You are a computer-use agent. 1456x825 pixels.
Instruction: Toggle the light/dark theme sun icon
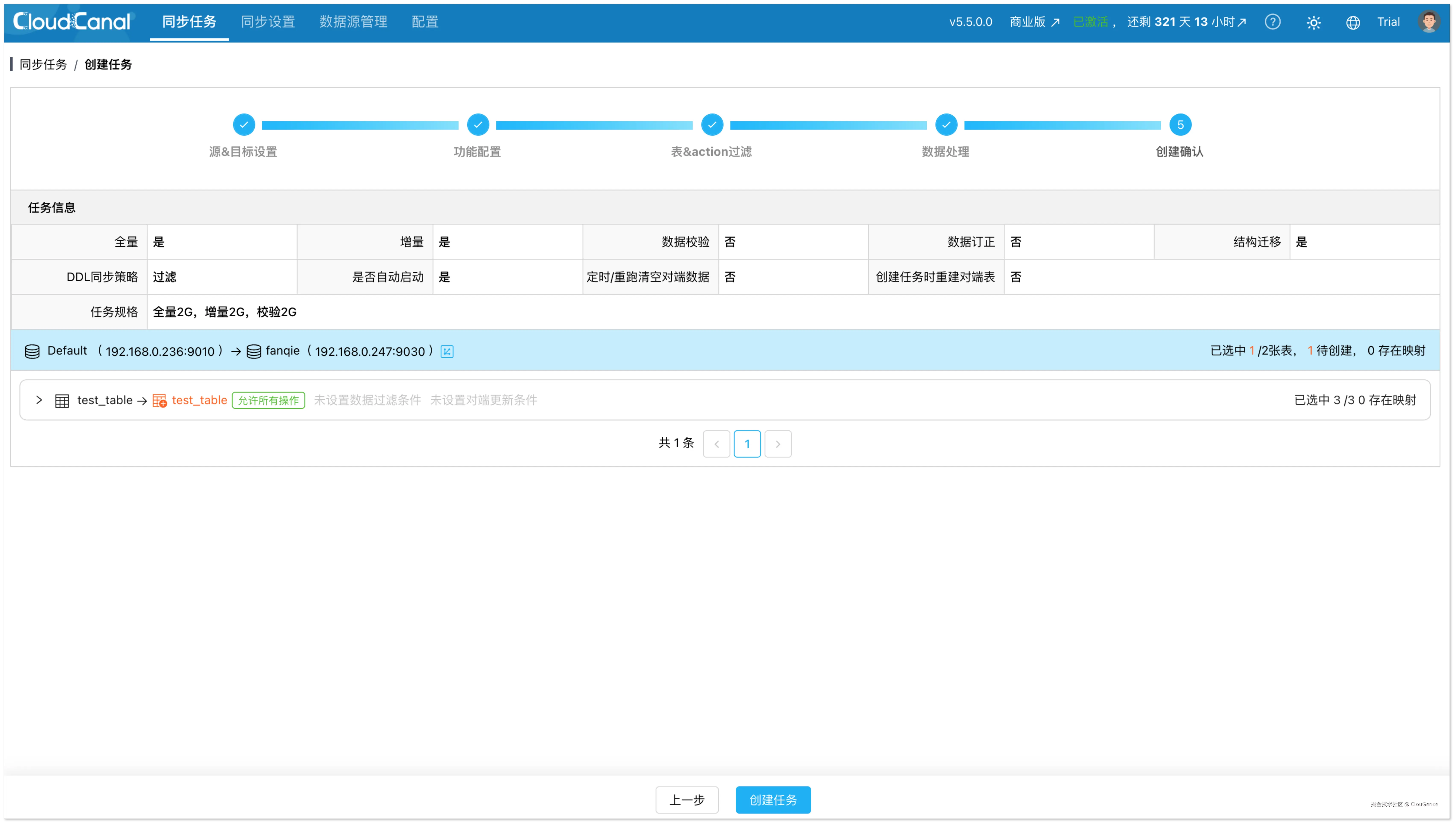(1313, 23)
